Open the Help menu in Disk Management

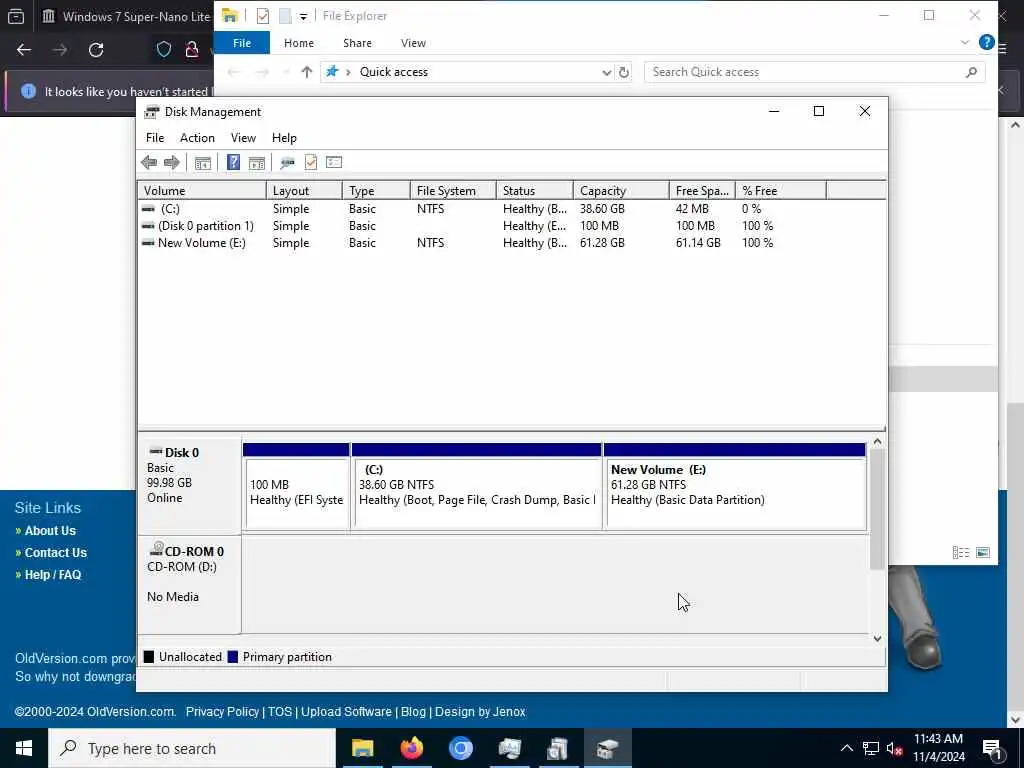point(284,138)
